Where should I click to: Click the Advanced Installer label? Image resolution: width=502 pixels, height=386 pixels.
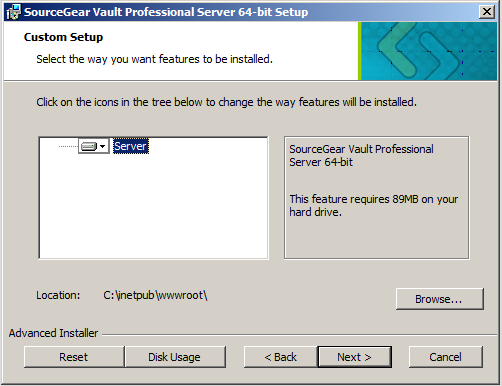coord(53,333)
